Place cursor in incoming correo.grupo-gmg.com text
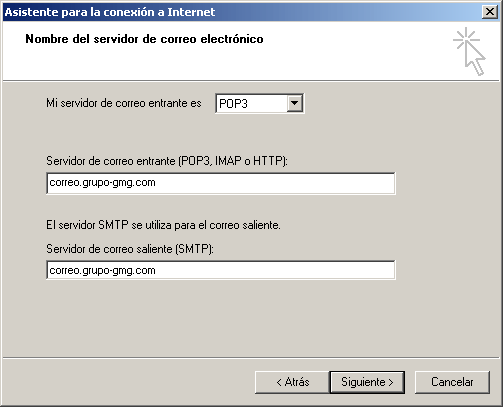This screenshot has height=407, width=503. point(102,183)
